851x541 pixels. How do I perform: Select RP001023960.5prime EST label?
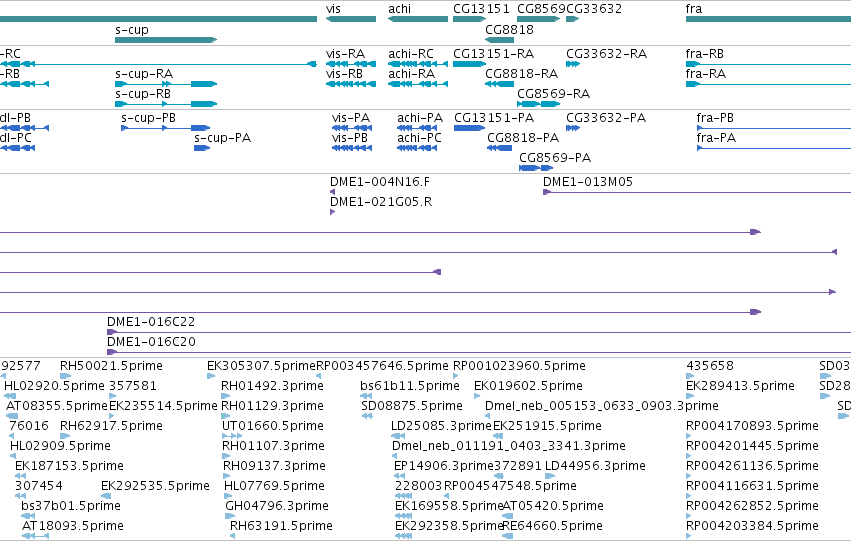click(519, 366)
